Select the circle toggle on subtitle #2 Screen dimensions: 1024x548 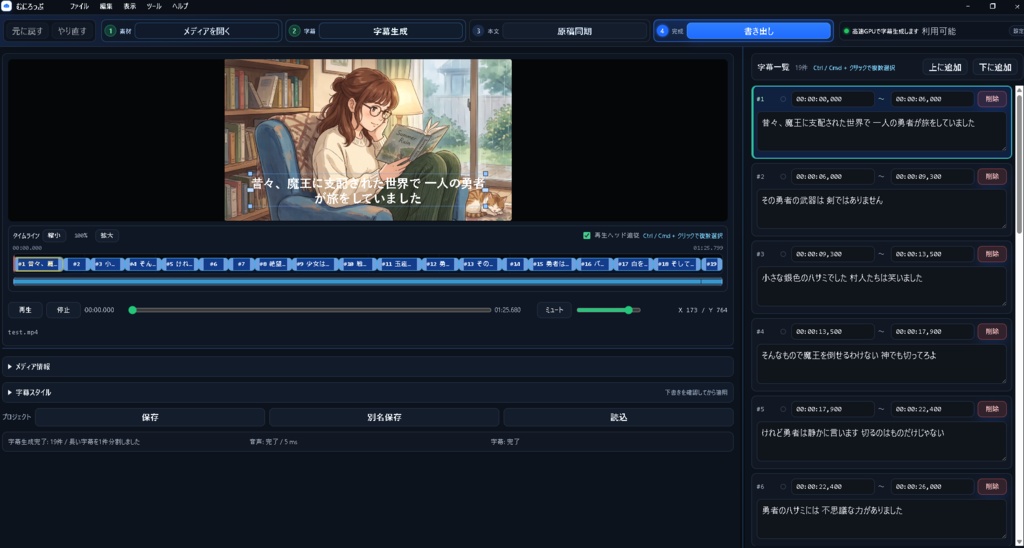click(783, 176)
